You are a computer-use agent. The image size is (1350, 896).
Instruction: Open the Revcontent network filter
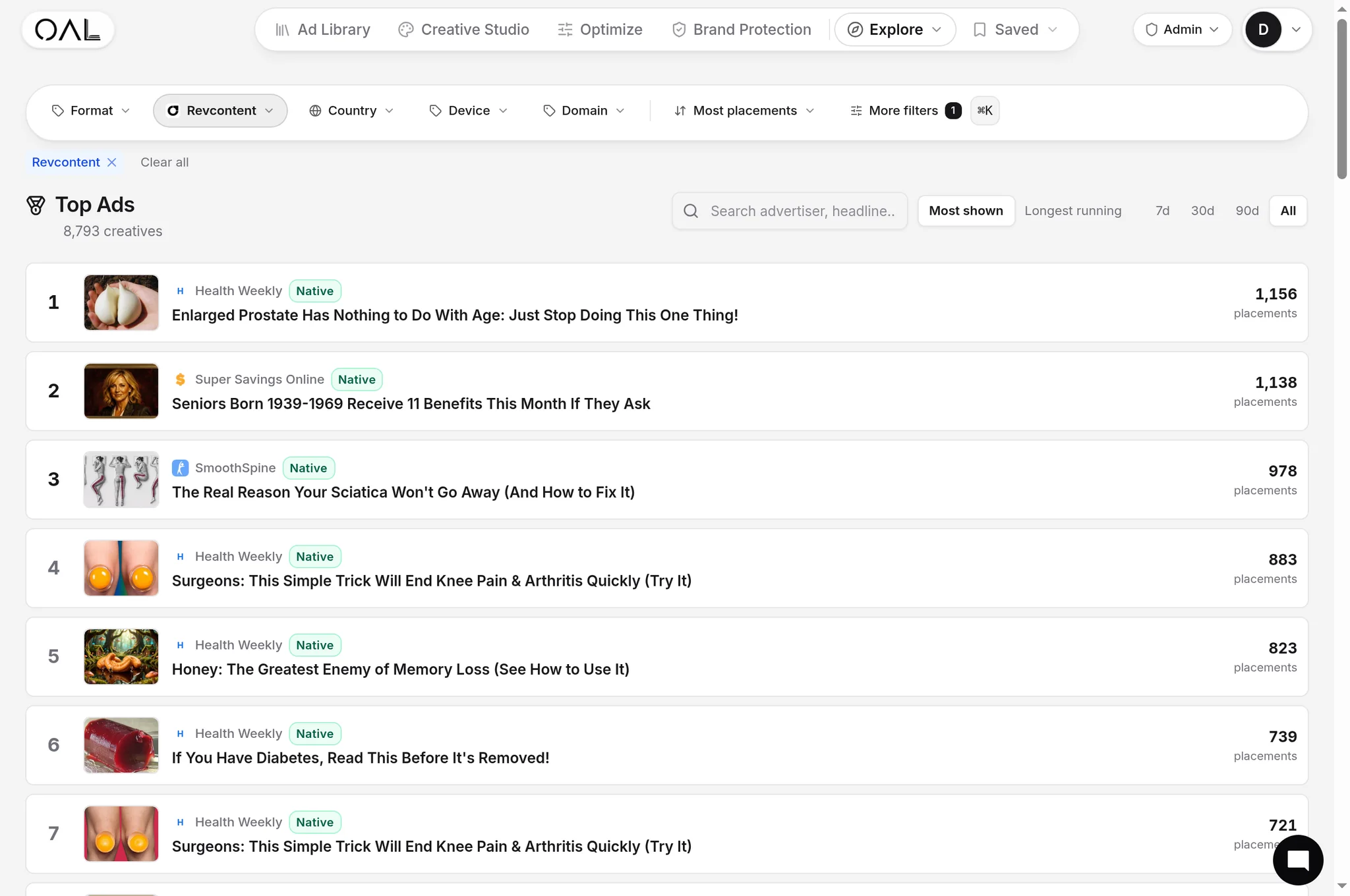point(220,111)
